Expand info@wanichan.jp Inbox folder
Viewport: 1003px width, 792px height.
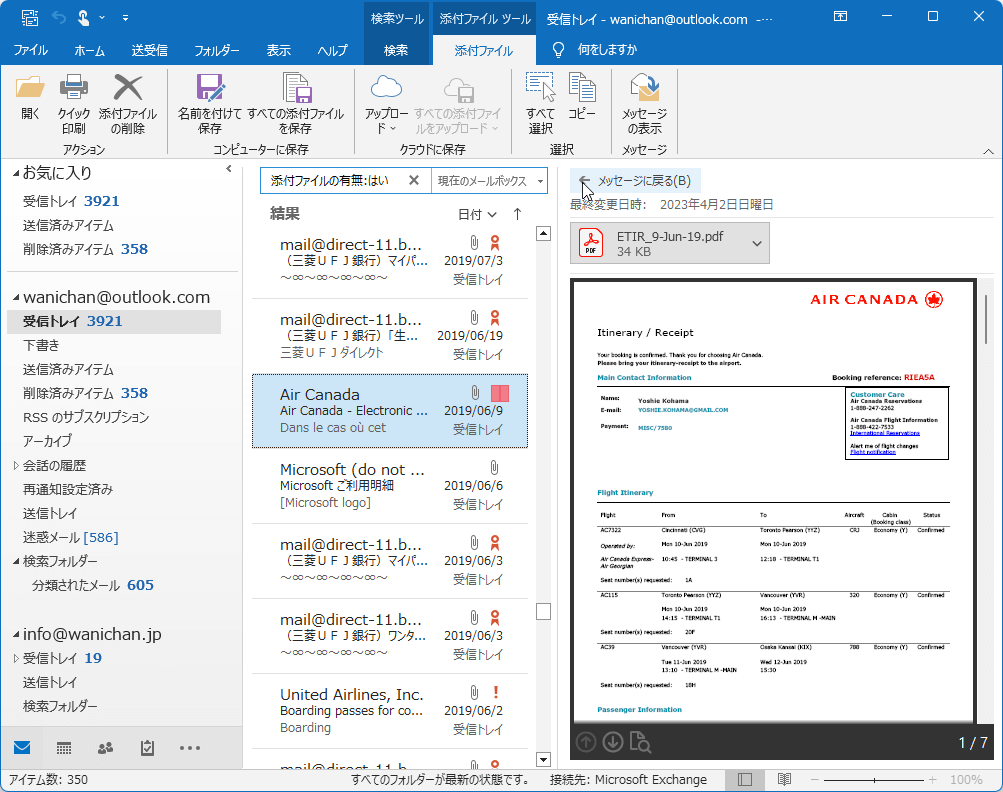pos(16,658)
